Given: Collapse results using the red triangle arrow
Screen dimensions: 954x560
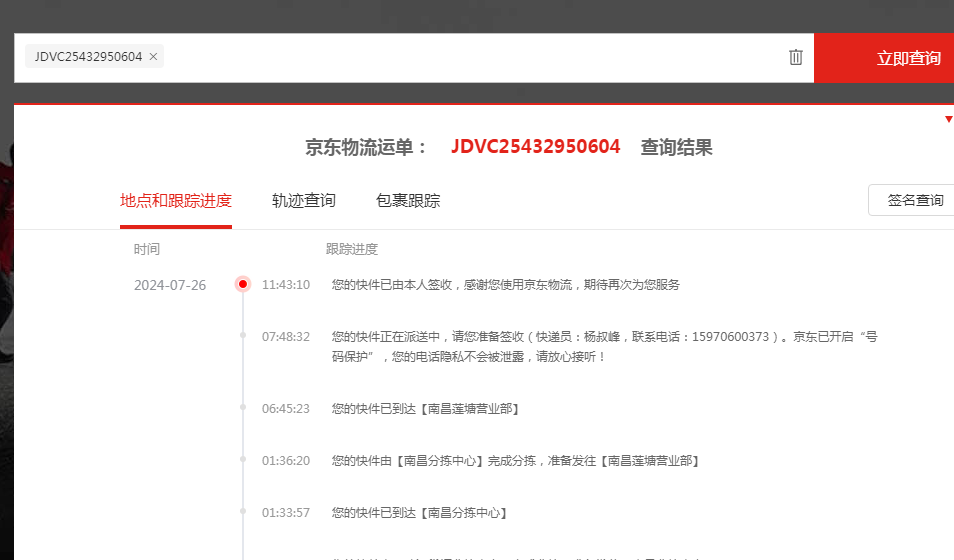Looking at the screenshot, I should [x=949, y=119].
